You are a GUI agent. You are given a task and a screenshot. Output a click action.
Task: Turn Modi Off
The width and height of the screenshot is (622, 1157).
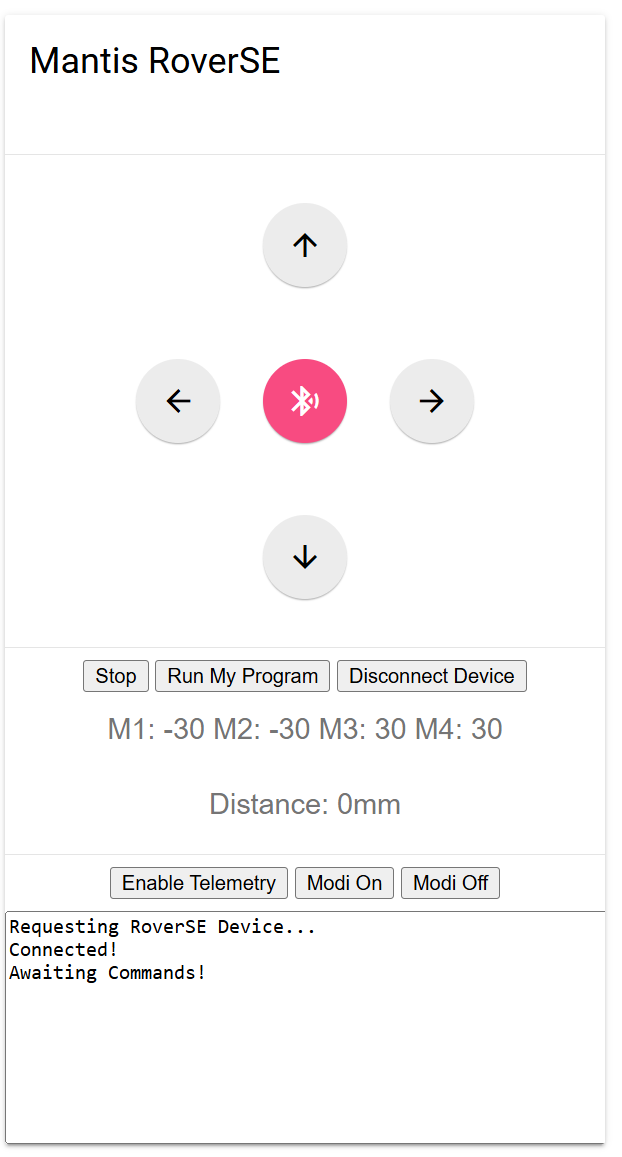450,883
